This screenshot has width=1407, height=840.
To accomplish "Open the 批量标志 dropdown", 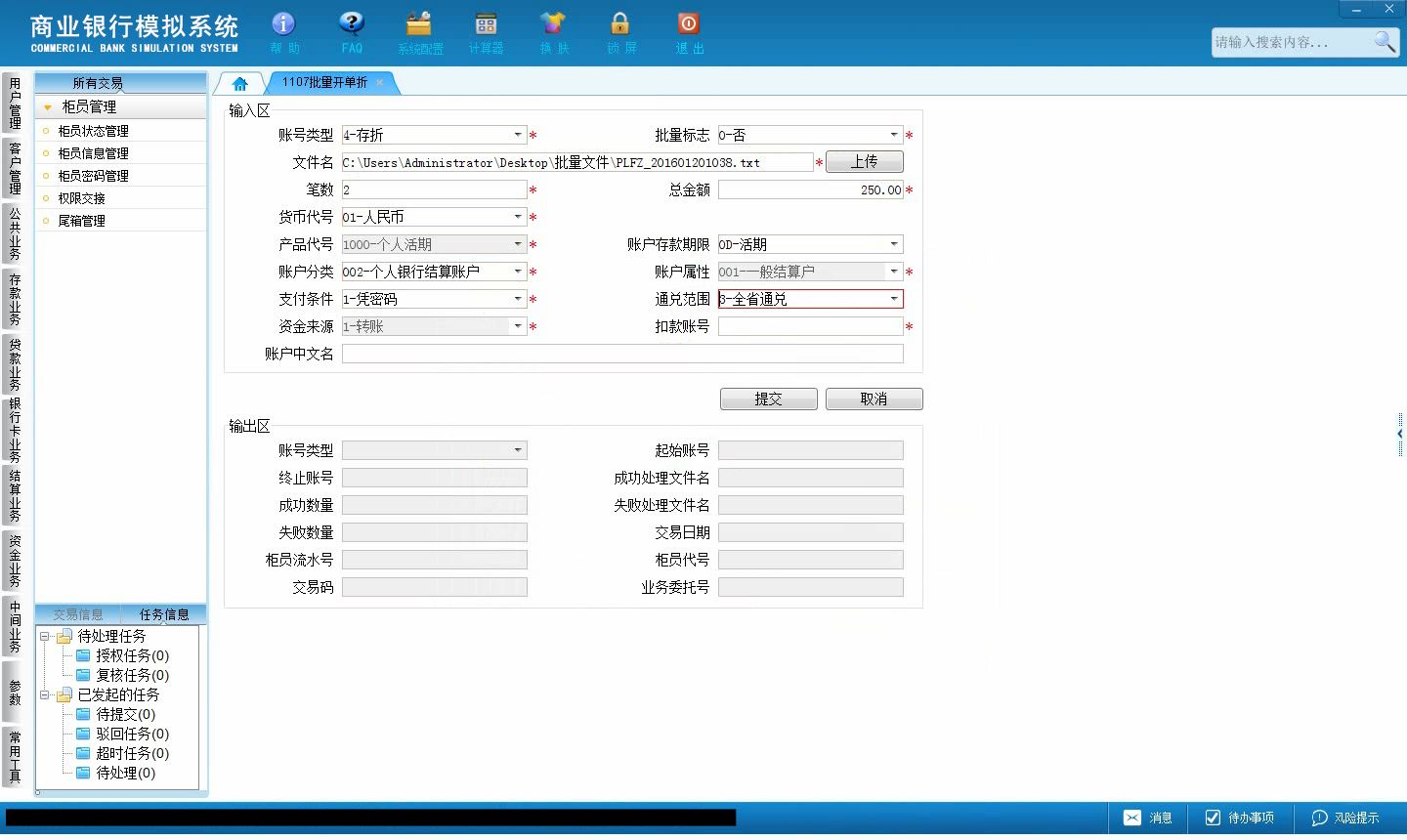I will click(x=894, y=135).
